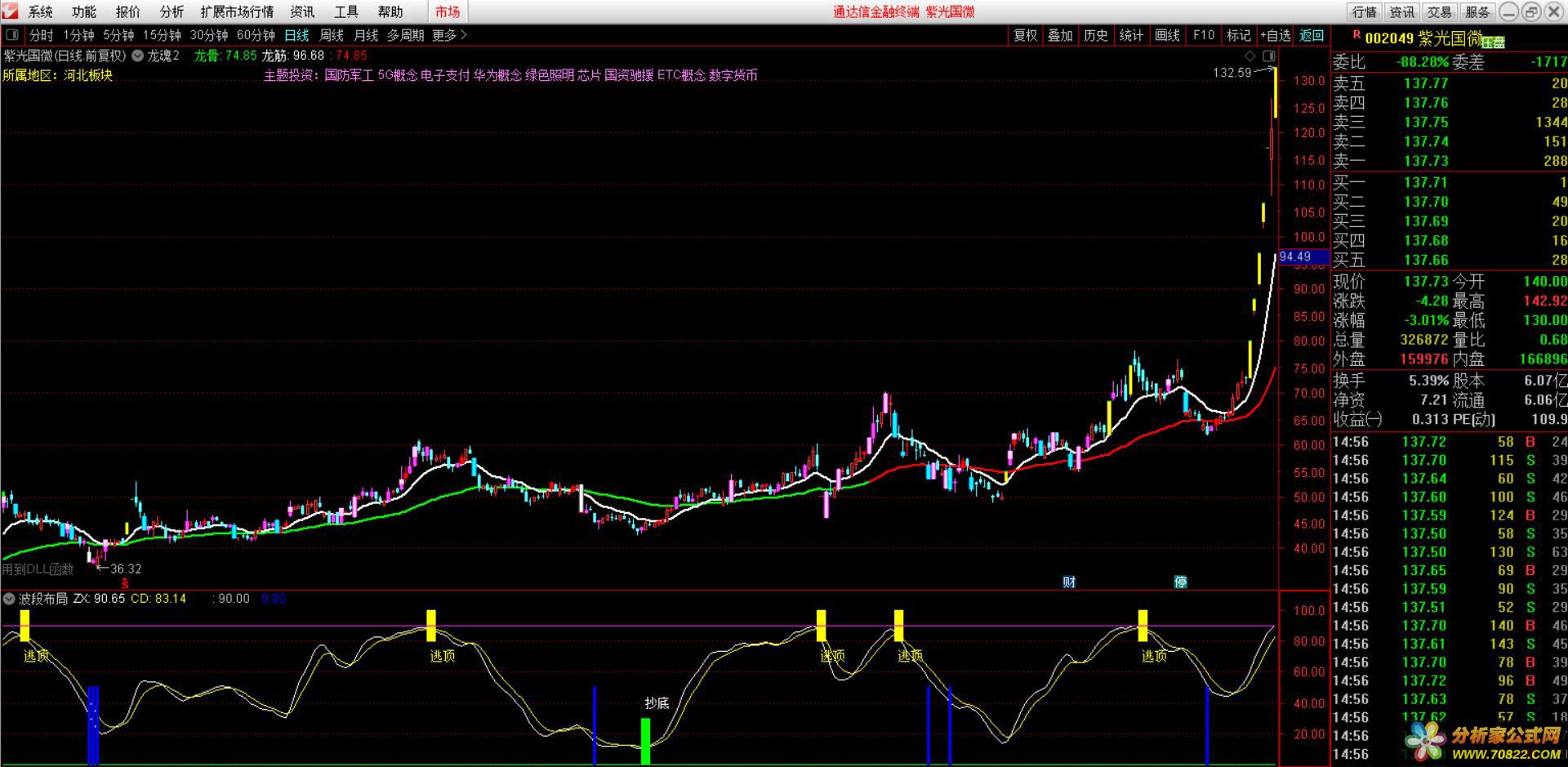1568x767 pixels.
Task: Click the 132.59 high price label
Action: click(1232, 73)
